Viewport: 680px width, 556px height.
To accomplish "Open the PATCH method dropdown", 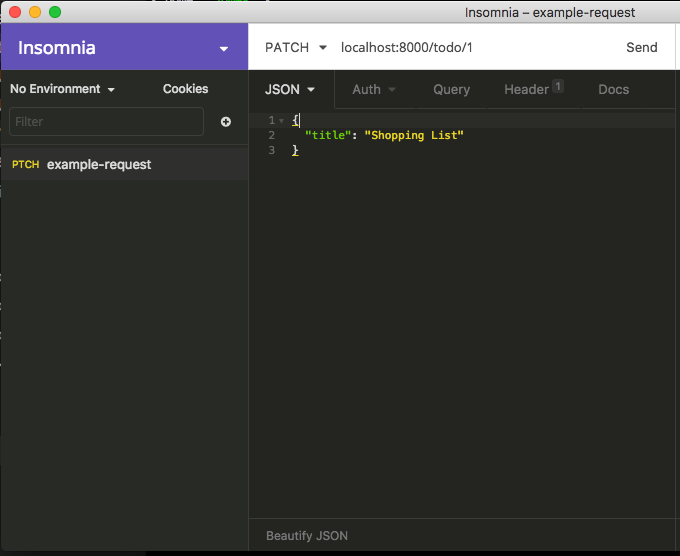I will pyautogui.click(x=295, y=47).
